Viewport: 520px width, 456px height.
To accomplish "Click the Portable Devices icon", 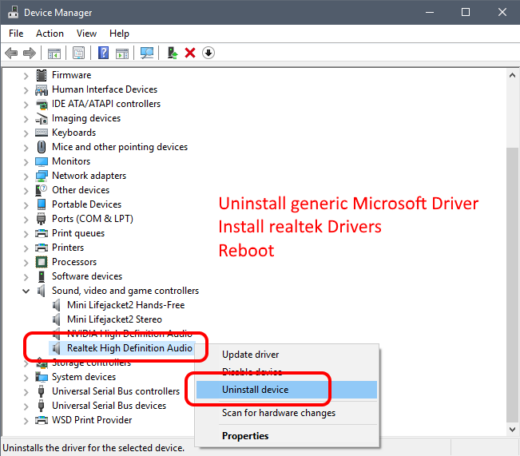I will 41,204.
